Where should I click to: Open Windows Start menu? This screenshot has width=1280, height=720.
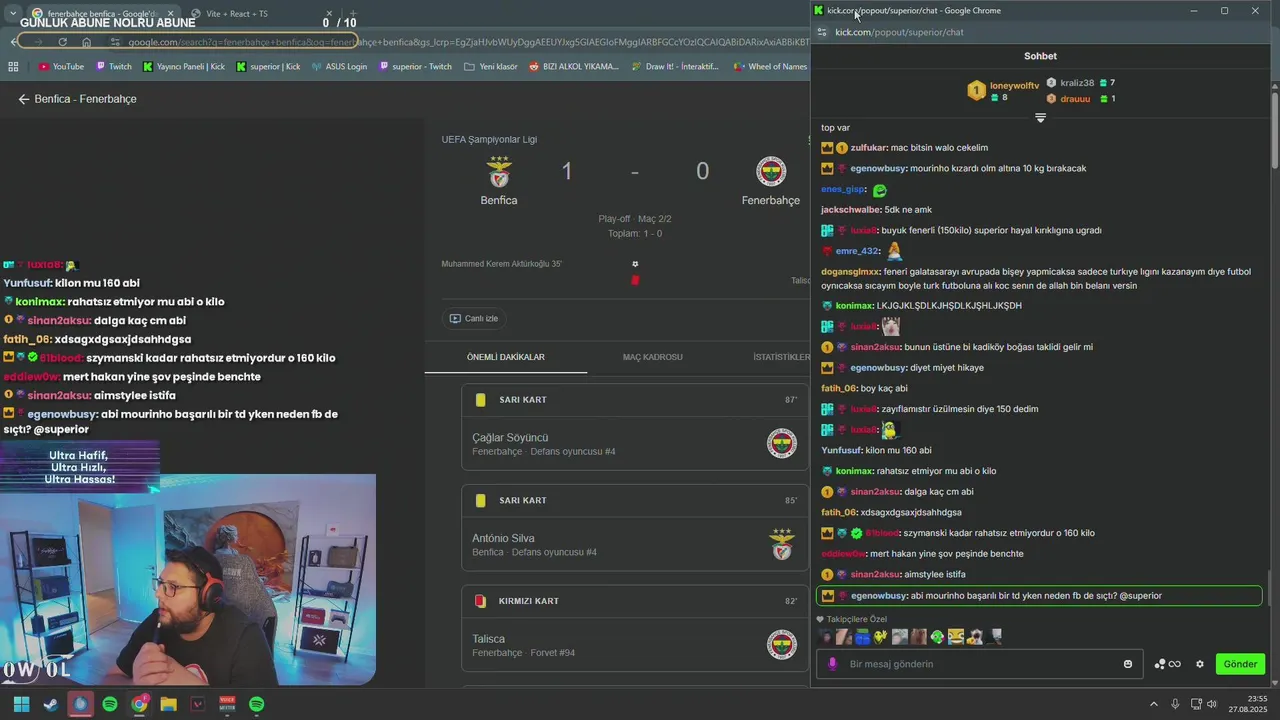21,704
